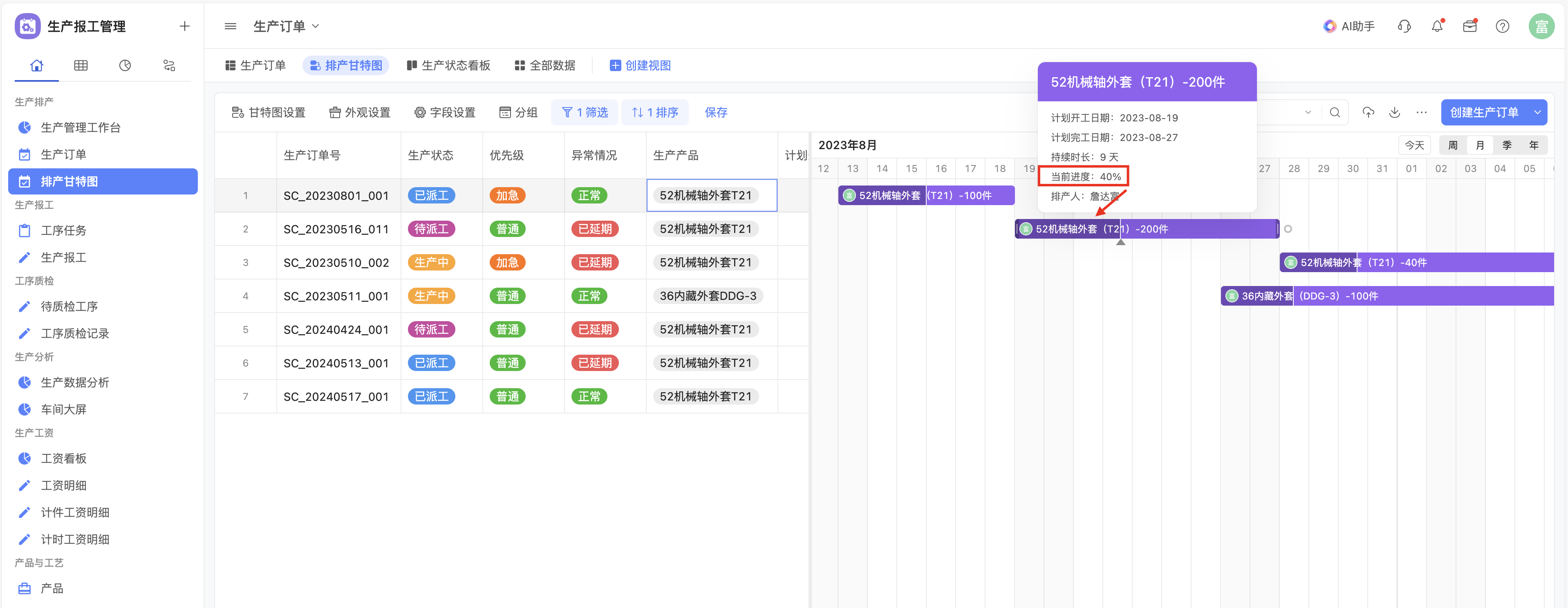
Task: Click order number SC_20240517_001
Action: 336,396
